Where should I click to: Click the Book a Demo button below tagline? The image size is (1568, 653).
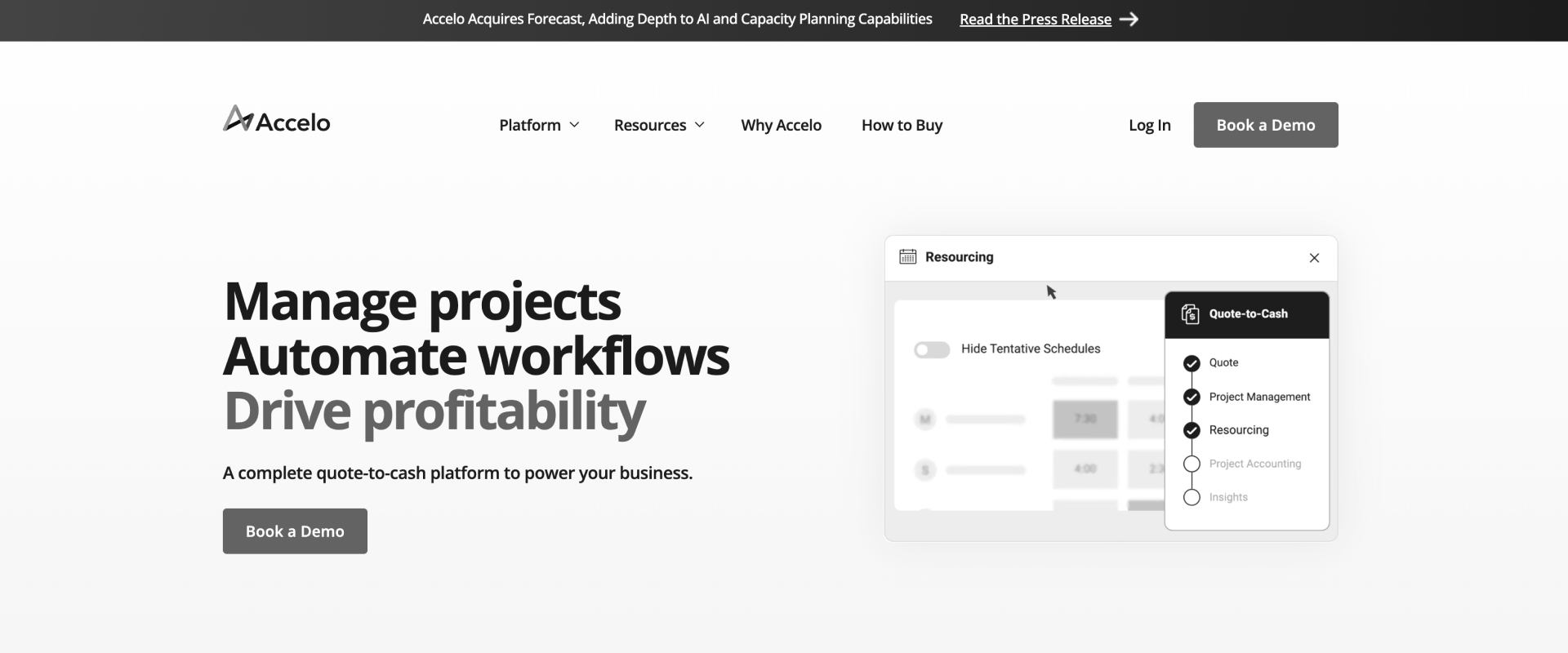coord(295,531)
